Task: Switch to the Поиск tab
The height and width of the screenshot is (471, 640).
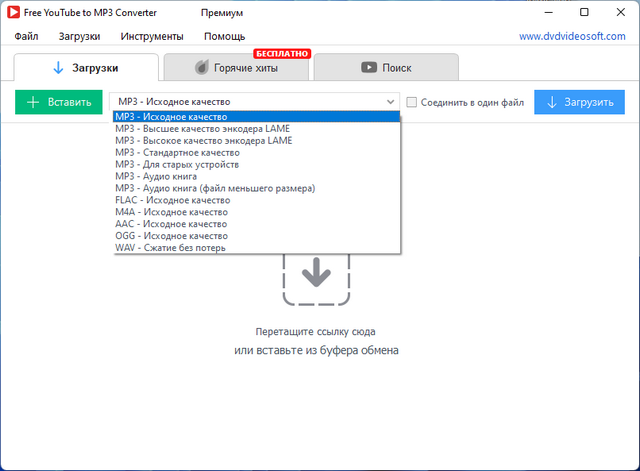Action: [x=386, y=68]
